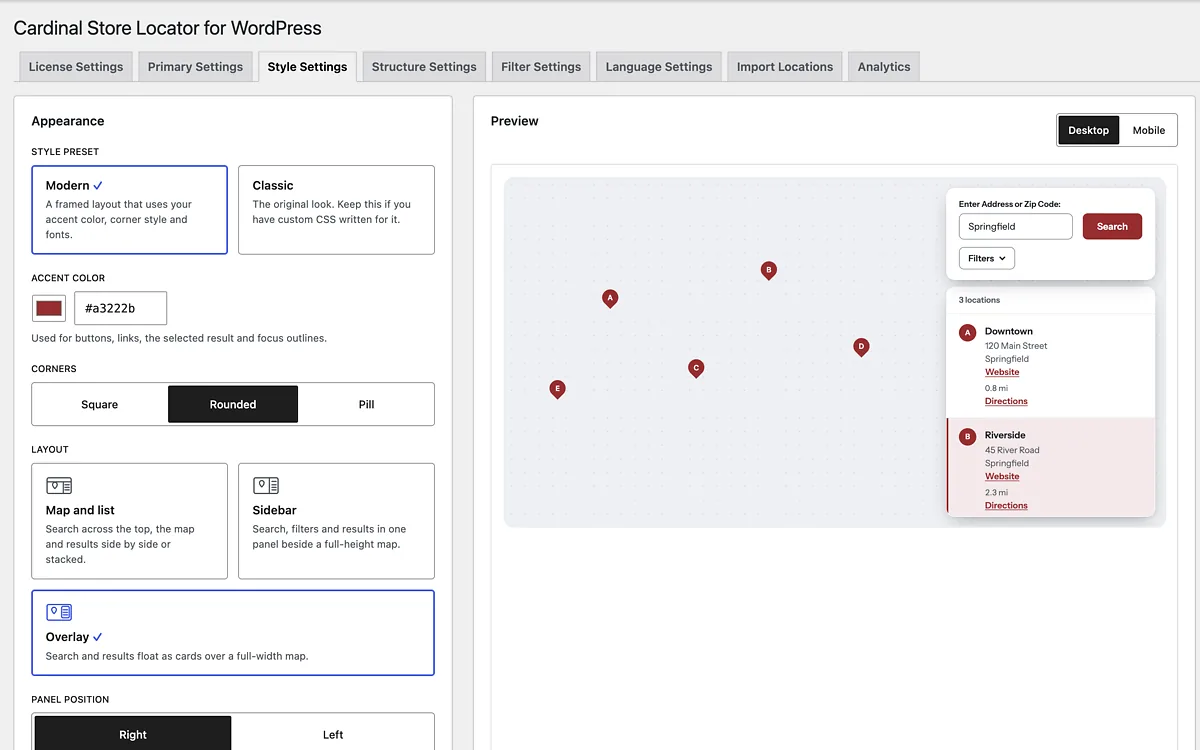Click map marker E
The height and width of the screenshot is (750, 1200).
click(x=558, y=389)
